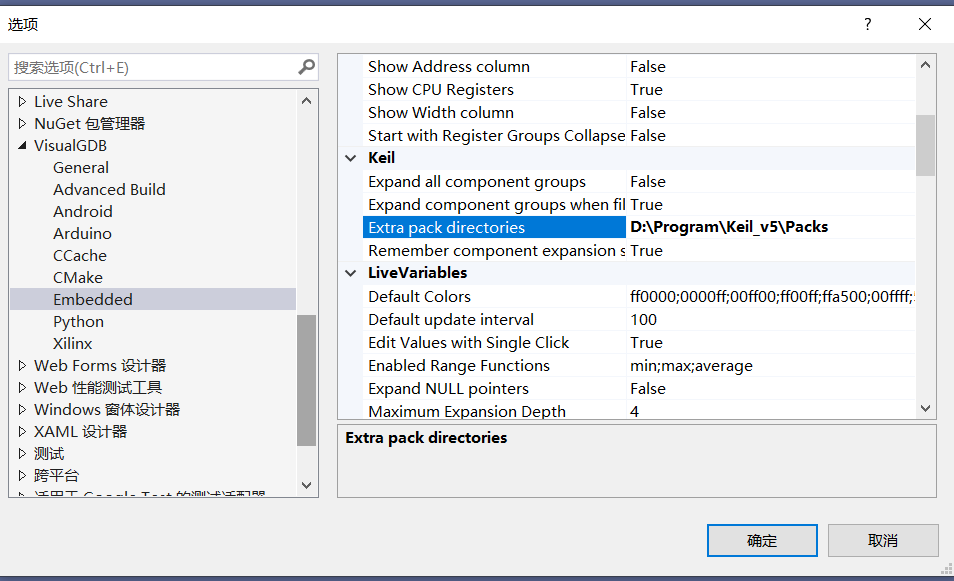This screenshot has width=954, height=581.
Task: Click the search magnifier icon
Action: point(306,67)
